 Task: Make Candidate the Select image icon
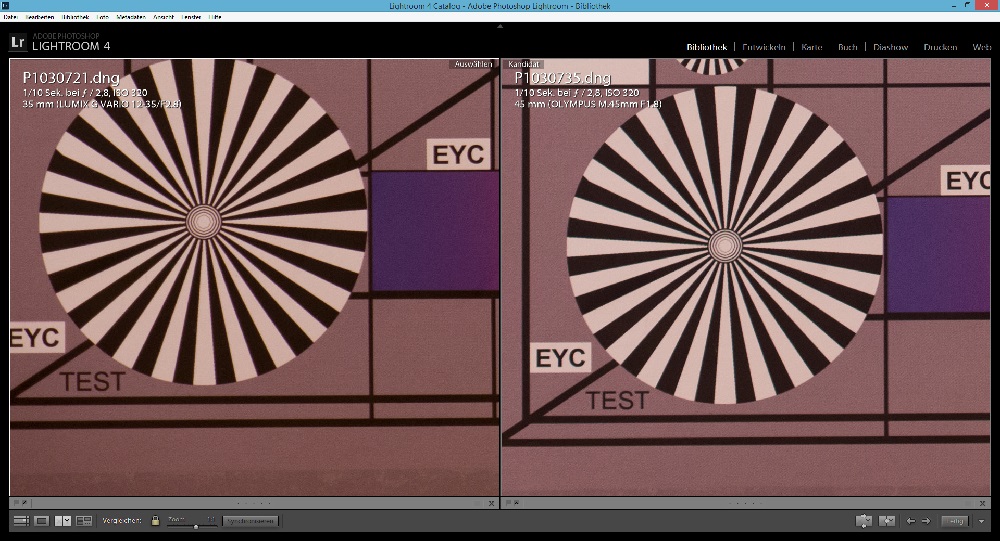886,521
